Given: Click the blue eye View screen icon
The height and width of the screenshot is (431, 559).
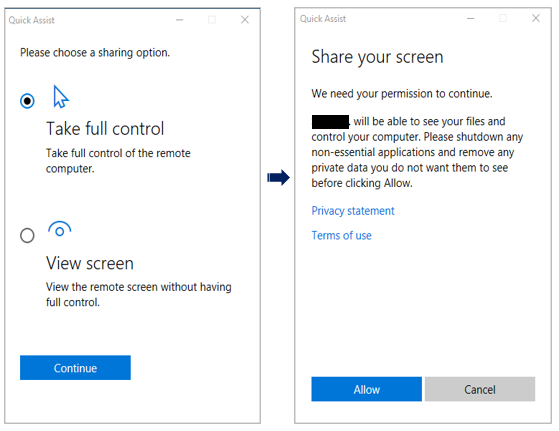Looking at the screenshot, I should click(x=60, y=229).
